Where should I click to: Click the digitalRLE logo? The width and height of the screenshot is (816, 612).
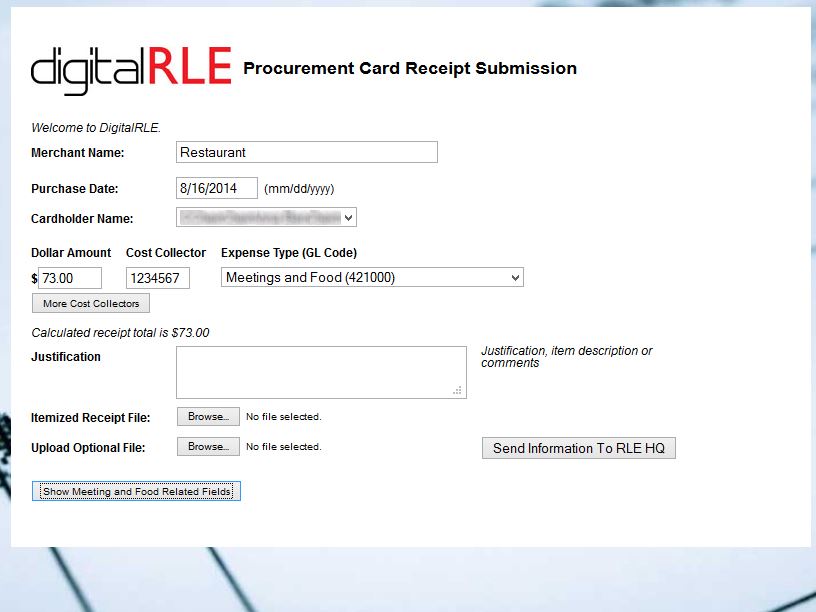click(131, 68)
